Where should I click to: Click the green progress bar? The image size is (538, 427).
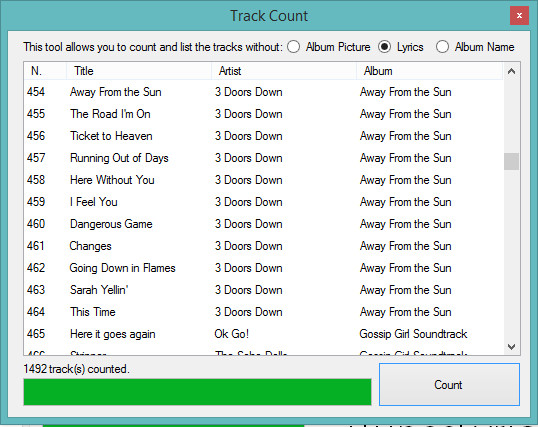click(197, 392)
